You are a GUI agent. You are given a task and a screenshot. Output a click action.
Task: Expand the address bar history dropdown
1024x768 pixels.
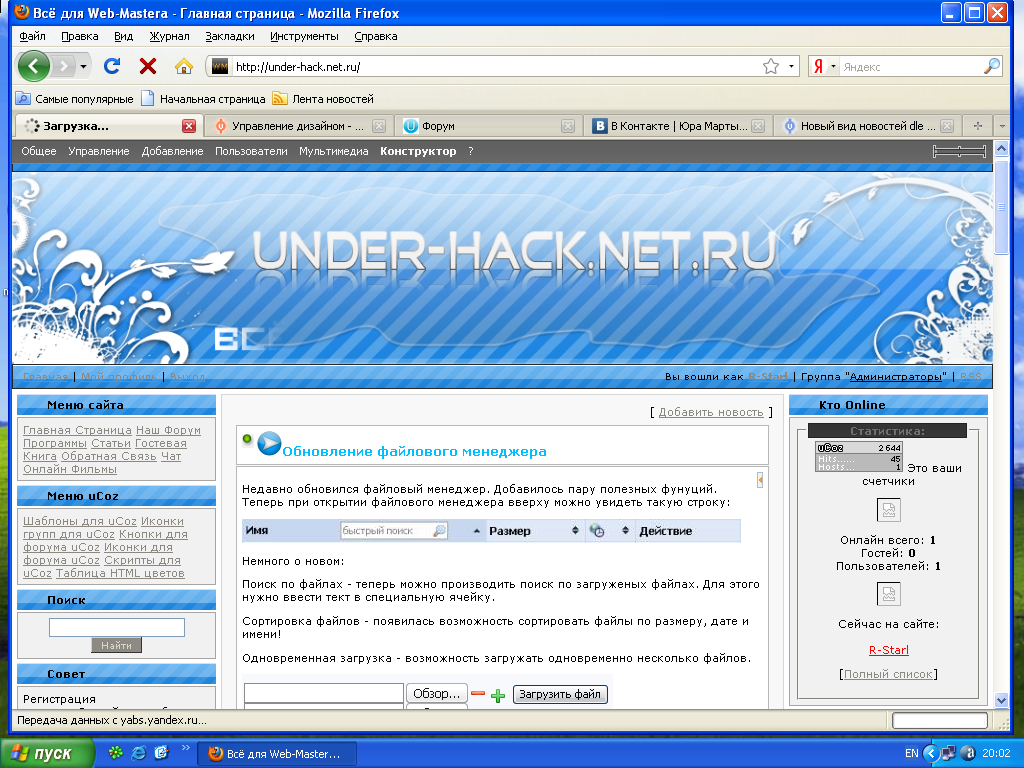point(791,67)
